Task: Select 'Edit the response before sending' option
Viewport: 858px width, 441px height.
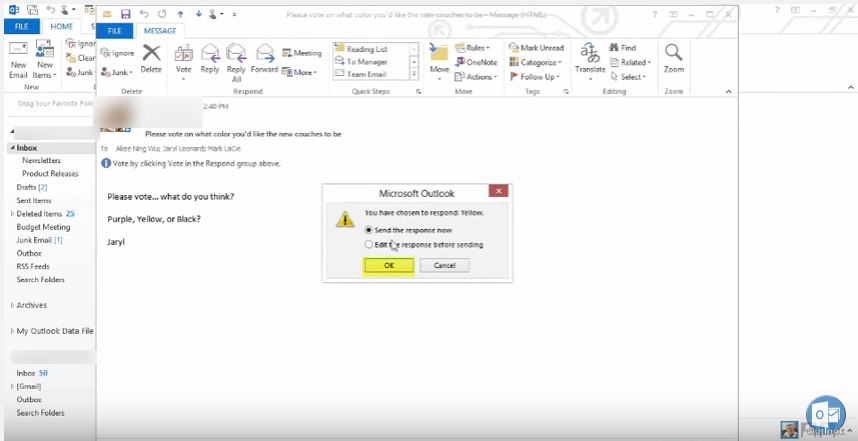Action: pos(424,245)
